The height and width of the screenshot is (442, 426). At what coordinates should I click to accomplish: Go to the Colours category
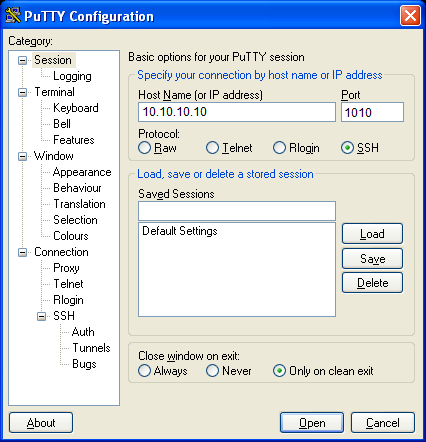tap(71, 236)
